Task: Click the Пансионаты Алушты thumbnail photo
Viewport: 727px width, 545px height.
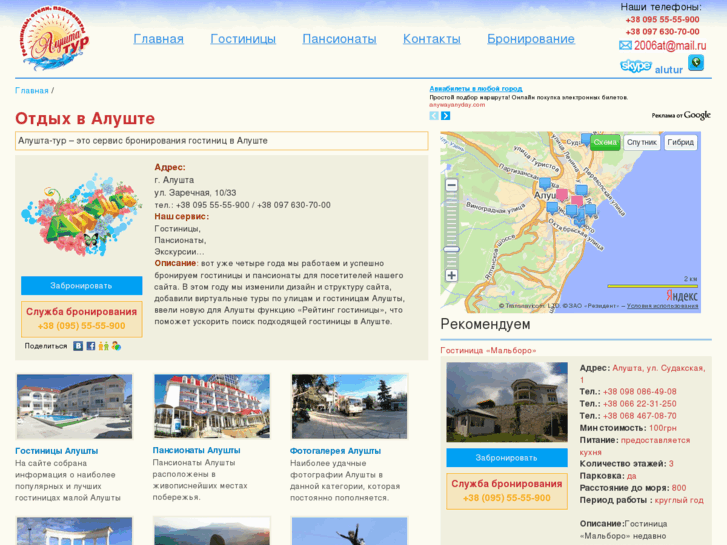Action: 212,407
